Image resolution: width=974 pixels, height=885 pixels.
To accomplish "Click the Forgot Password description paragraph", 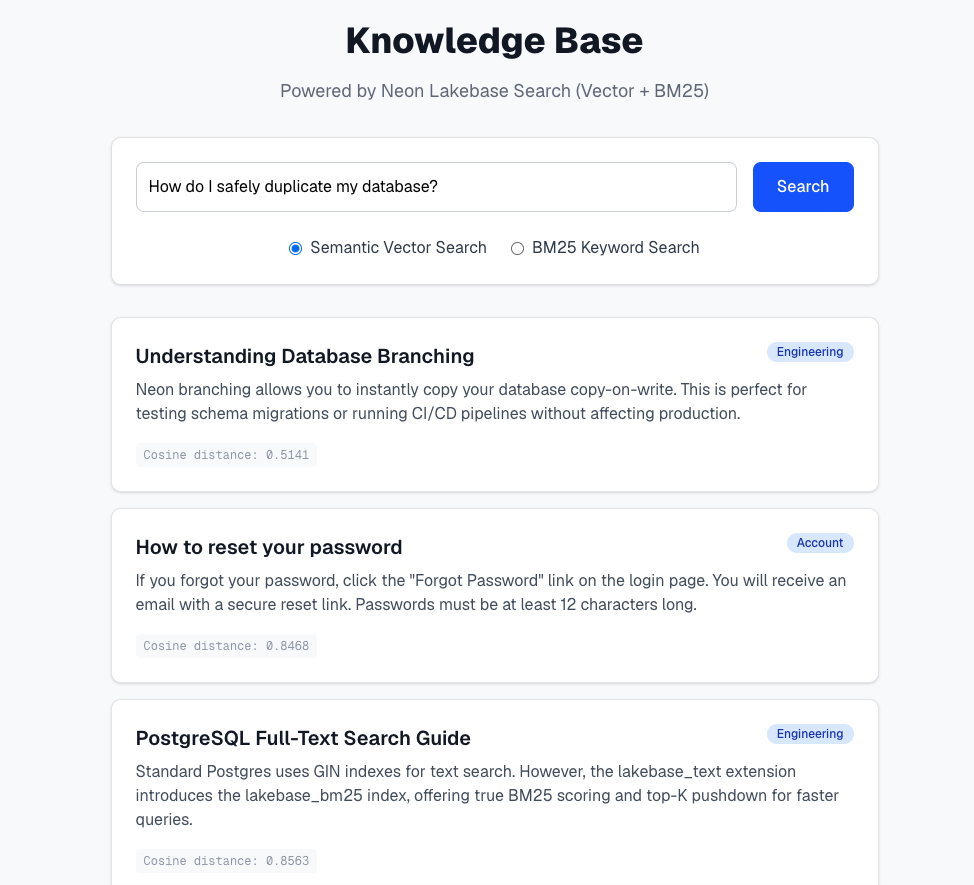I will point(491,592).
